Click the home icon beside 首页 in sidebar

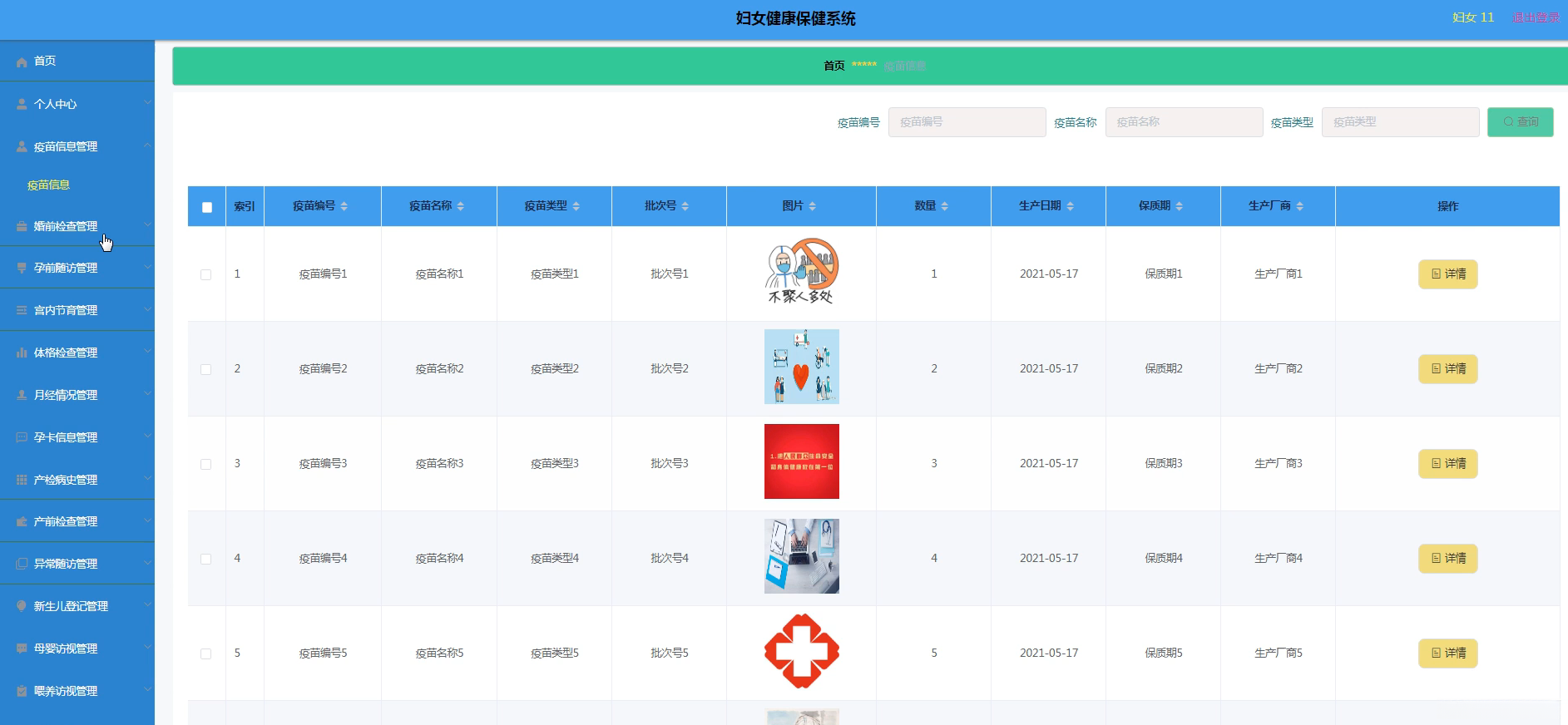tap(22, 62)
